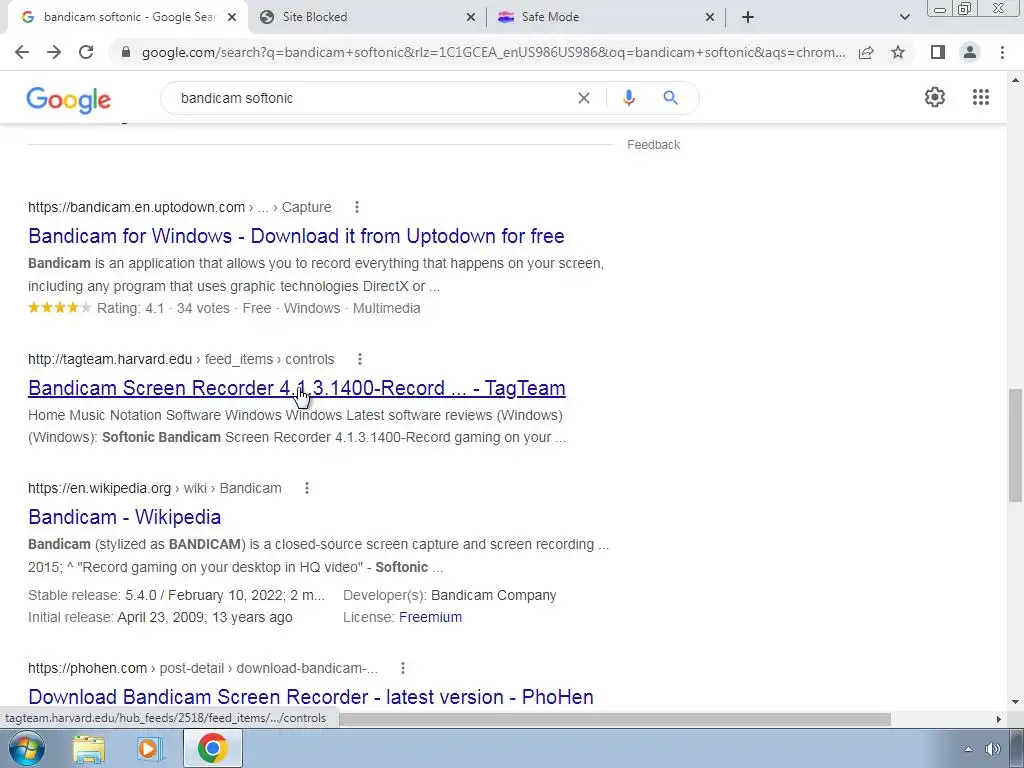Click the page scrollbar down arrow
Viewport: 1024px width, 768px height.
pyautogui.click(x=1015, y=702)
